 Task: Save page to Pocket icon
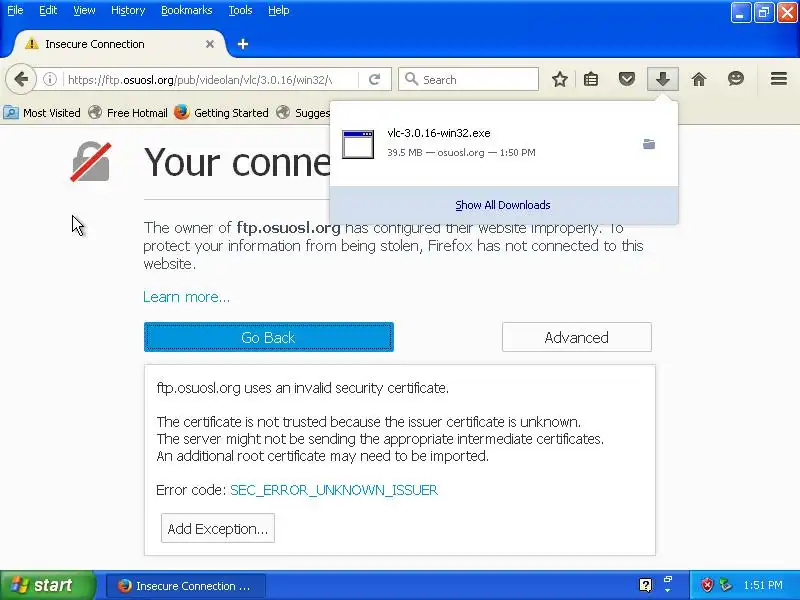(627, 79)
